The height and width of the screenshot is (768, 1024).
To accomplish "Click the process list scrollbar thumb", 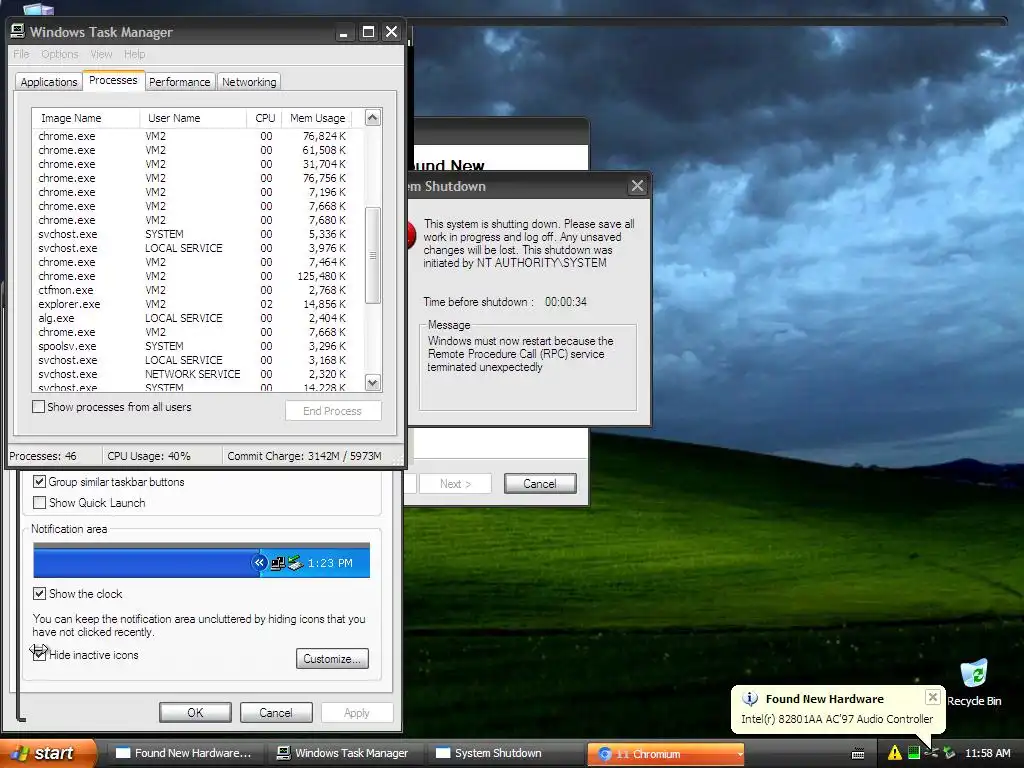I will [x=373, y=255].
